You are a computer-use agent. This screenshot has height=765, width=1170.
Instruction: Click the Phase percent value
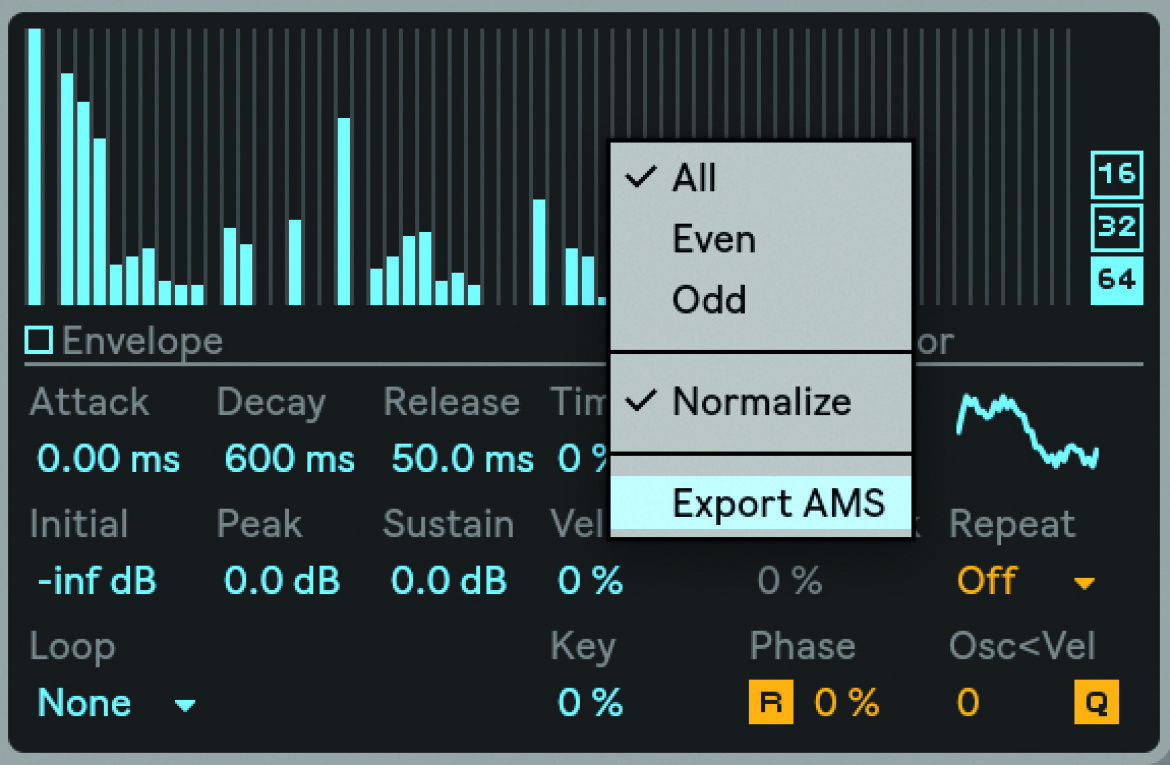point(847,703)
